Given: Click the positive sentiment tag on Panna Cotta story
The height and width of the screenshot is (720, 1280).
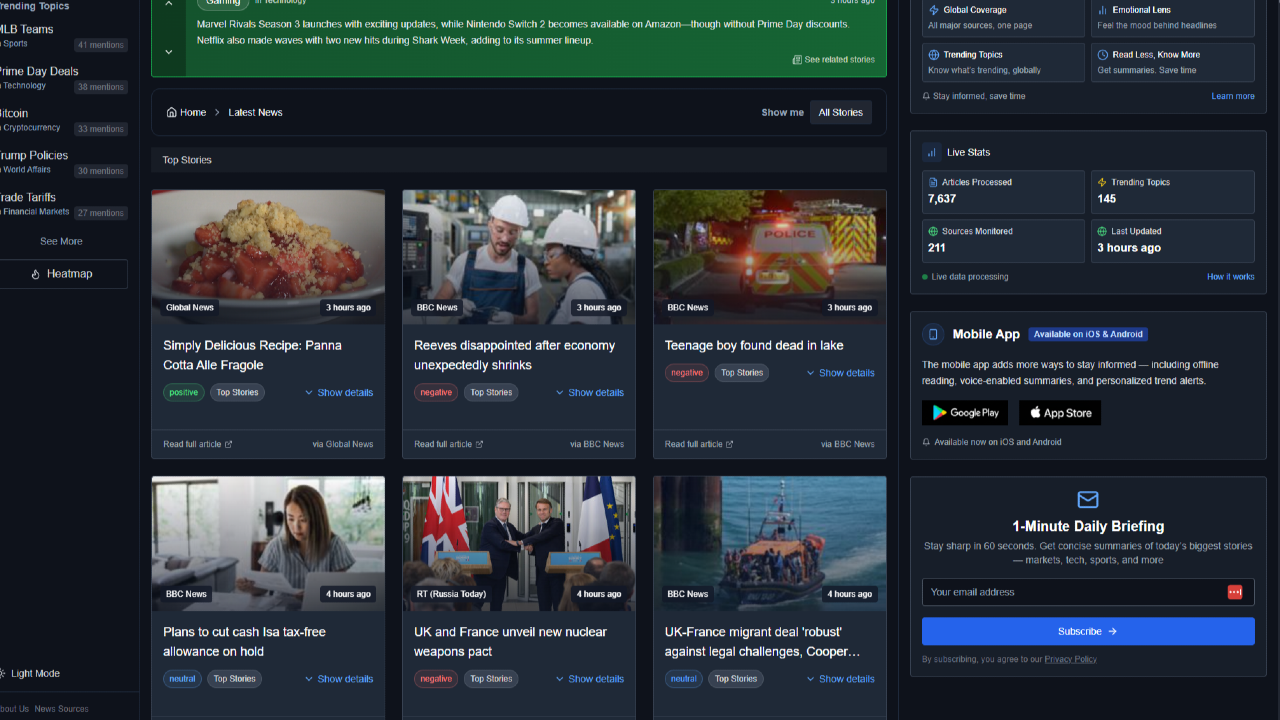Looking at the screenshot, I should coord(184,393).
